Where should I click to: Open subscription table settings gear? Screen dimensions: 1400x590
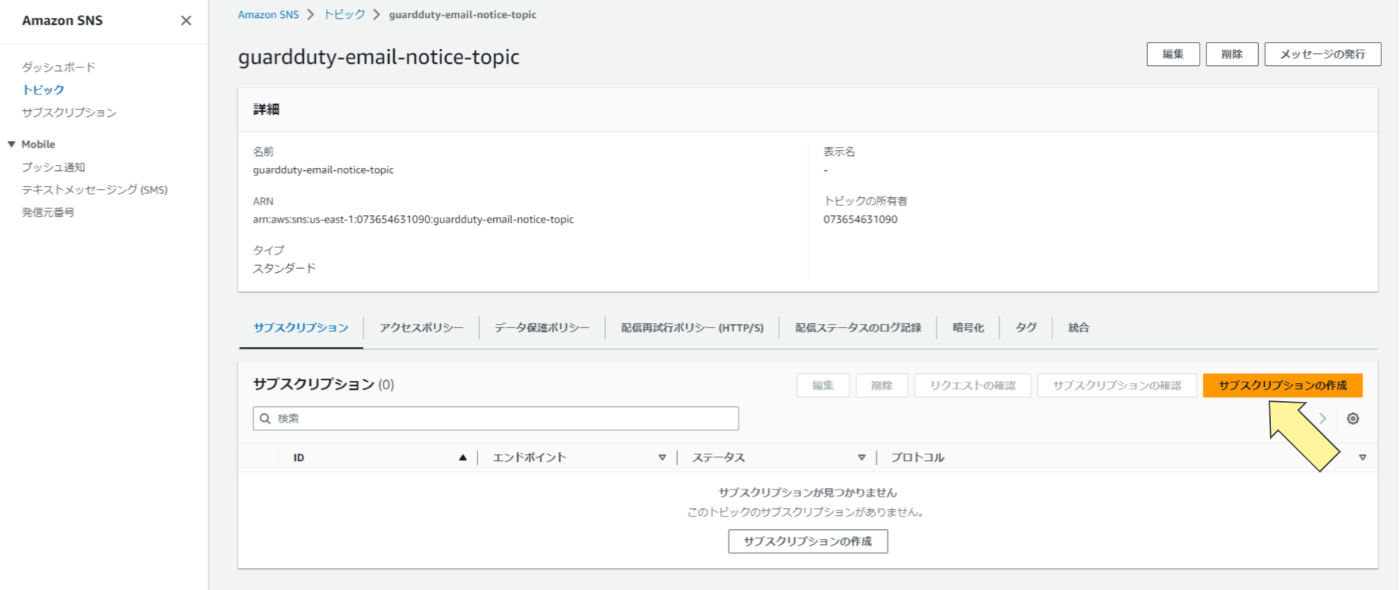pos(1353,419)
